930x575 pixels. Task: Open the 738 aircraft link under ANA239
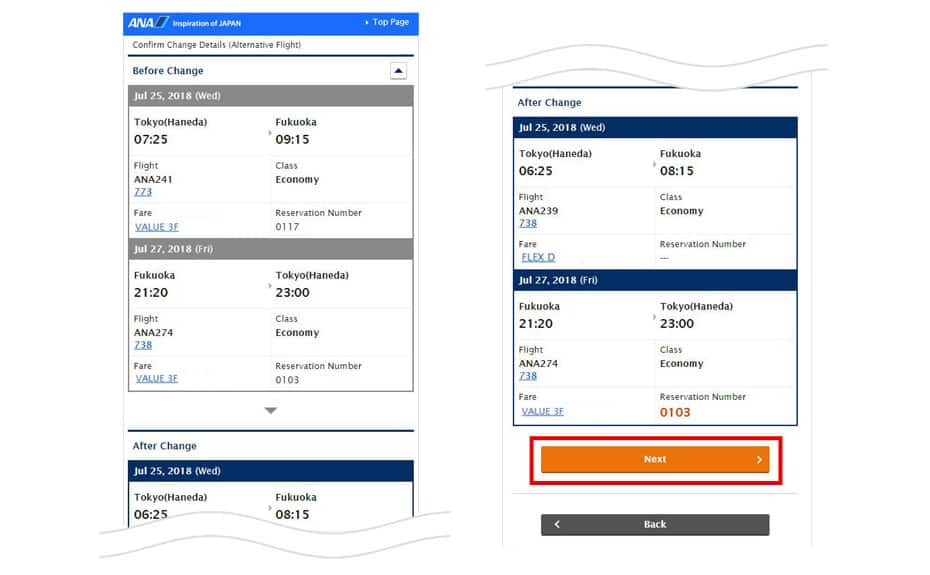click(x=528, y=224)
